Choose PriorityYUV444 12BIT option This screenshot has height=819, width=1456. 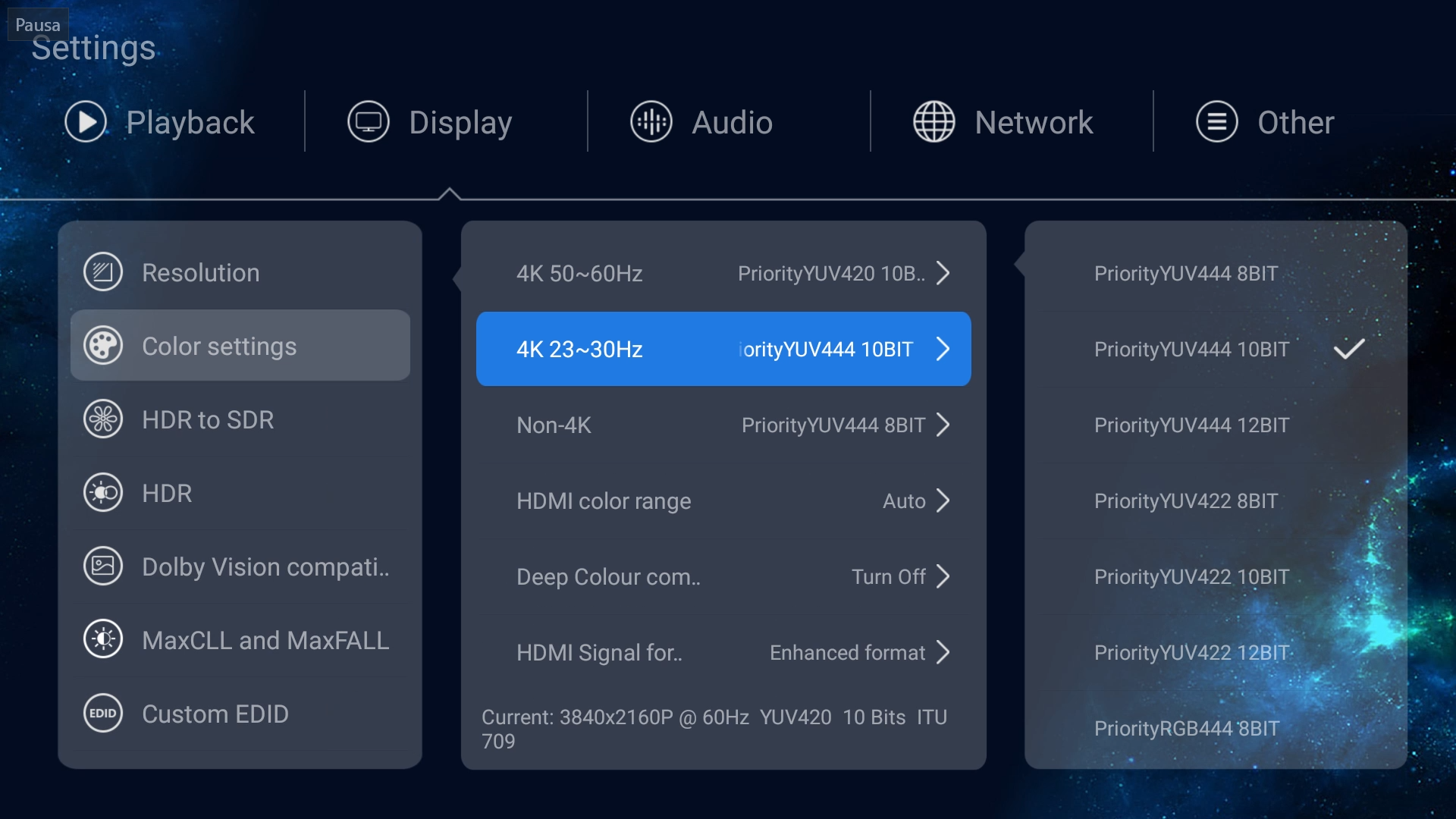[x=1216, y=425]
